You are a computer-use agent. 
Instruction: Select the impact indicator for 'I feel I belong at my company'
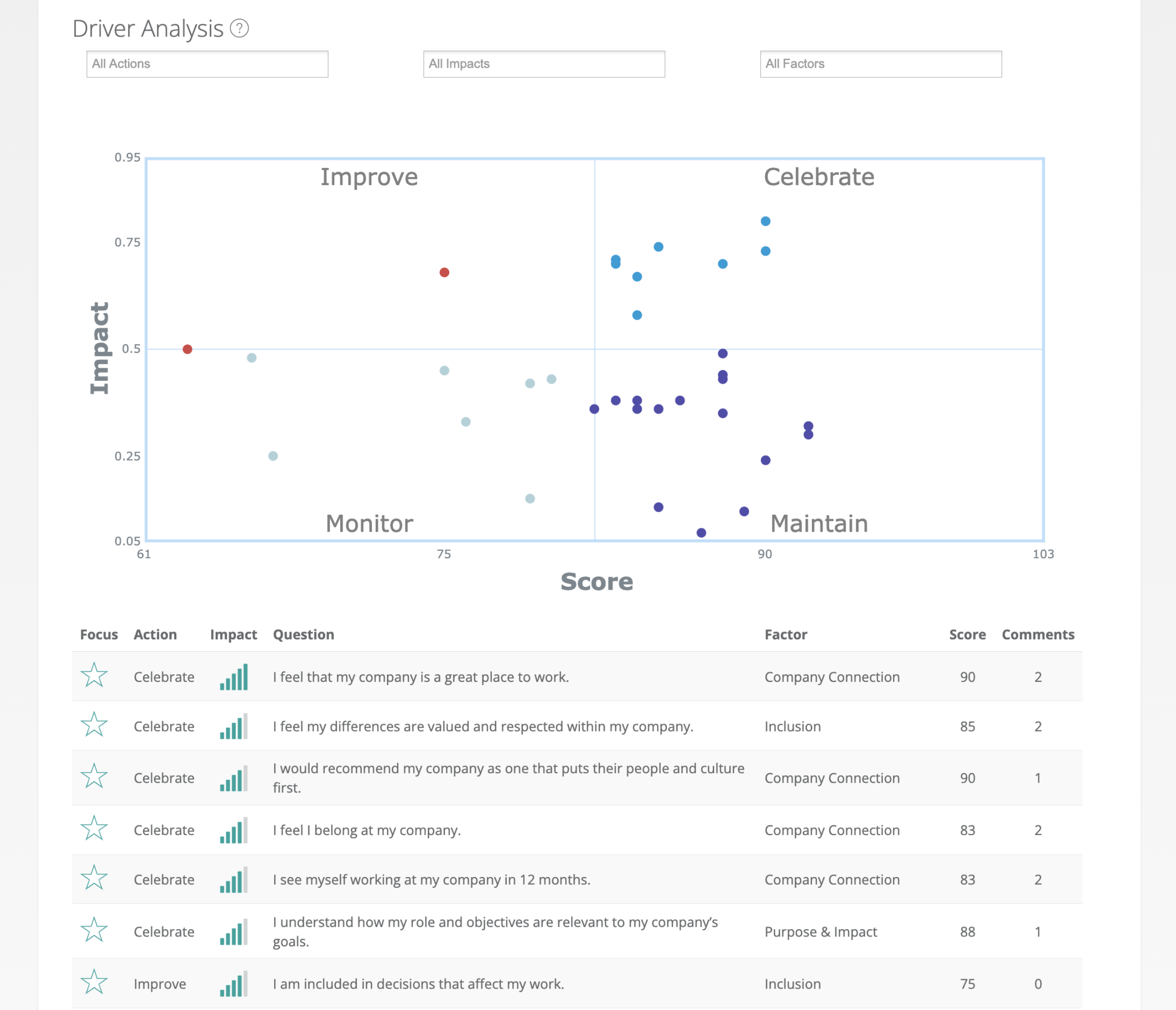(233, 830)
